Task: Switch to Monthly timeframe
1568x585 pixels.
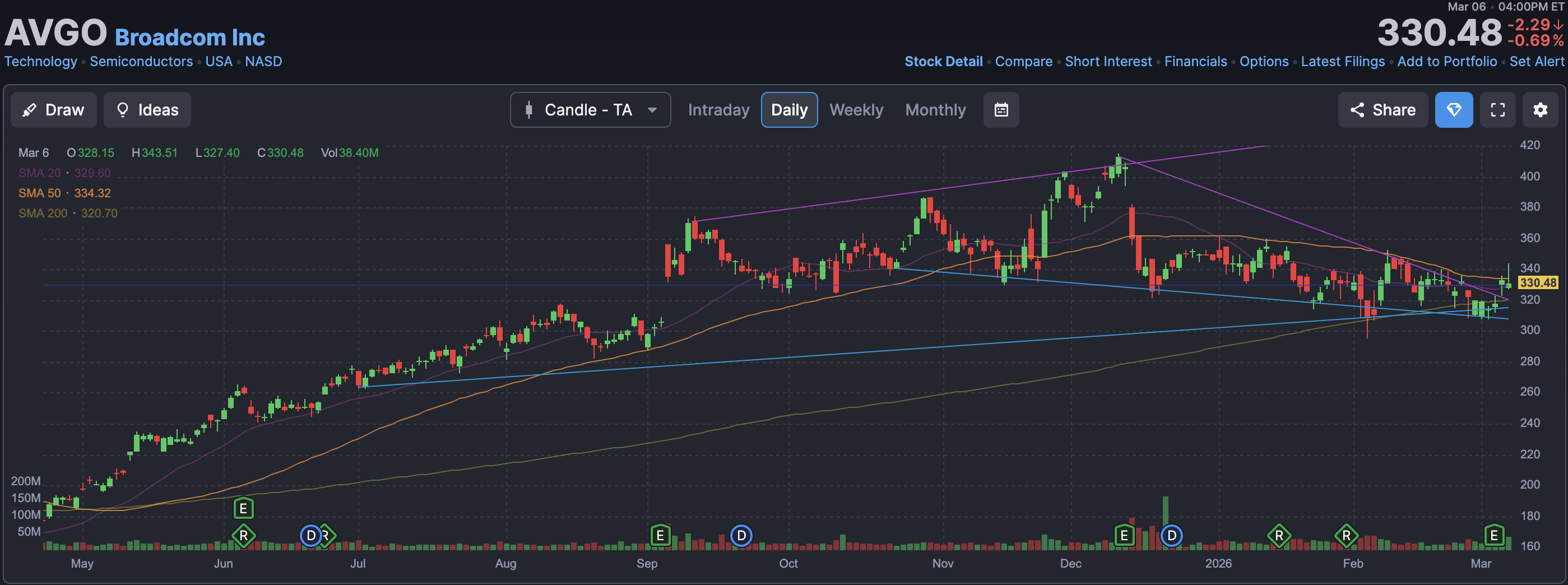Action: pos(935,110)
